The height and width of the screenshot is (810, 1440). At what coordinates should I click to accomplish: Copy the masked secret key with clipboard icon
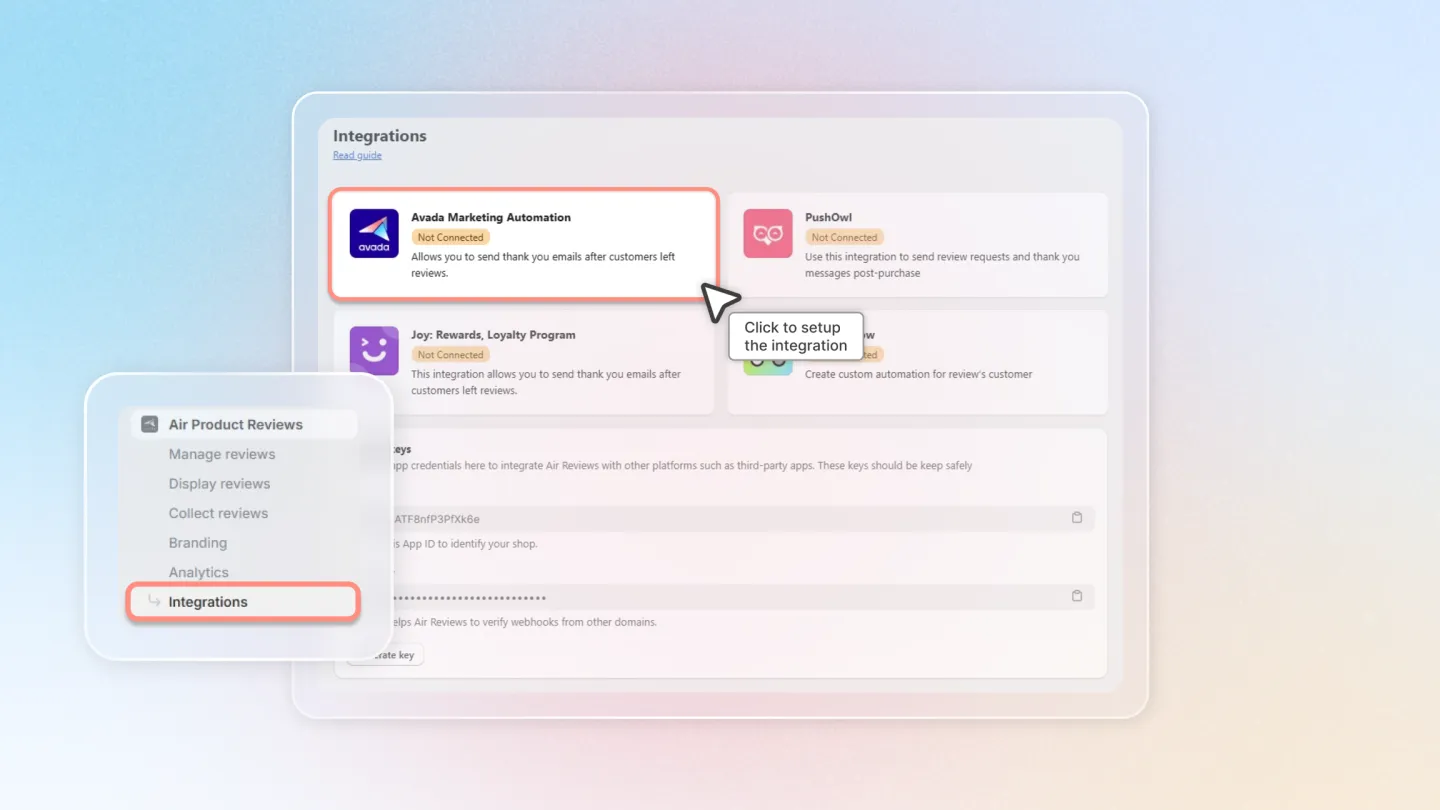[1077, 596]
